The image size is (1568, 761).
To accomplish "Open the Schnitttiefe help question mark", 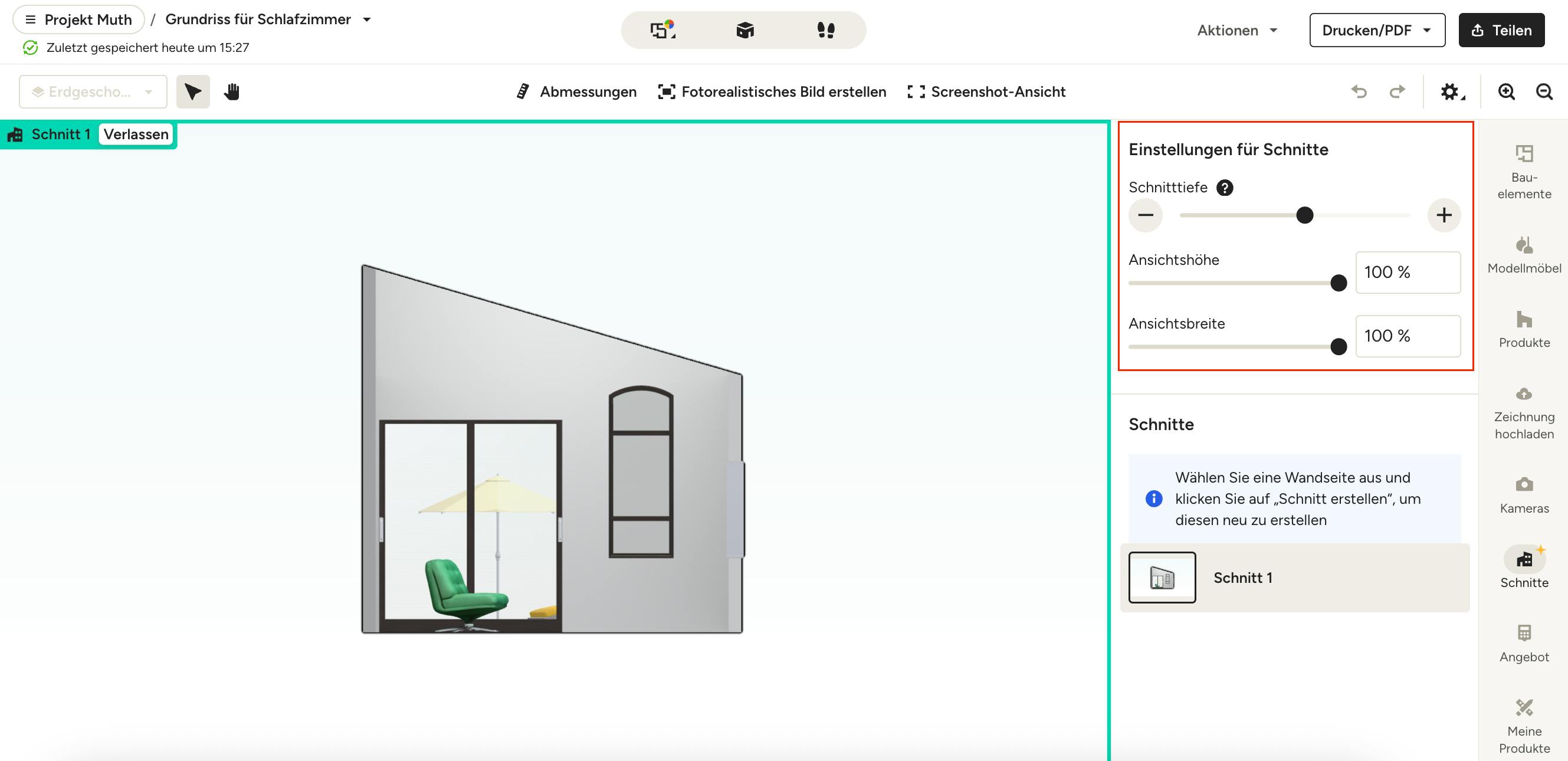I will 1225,188.
